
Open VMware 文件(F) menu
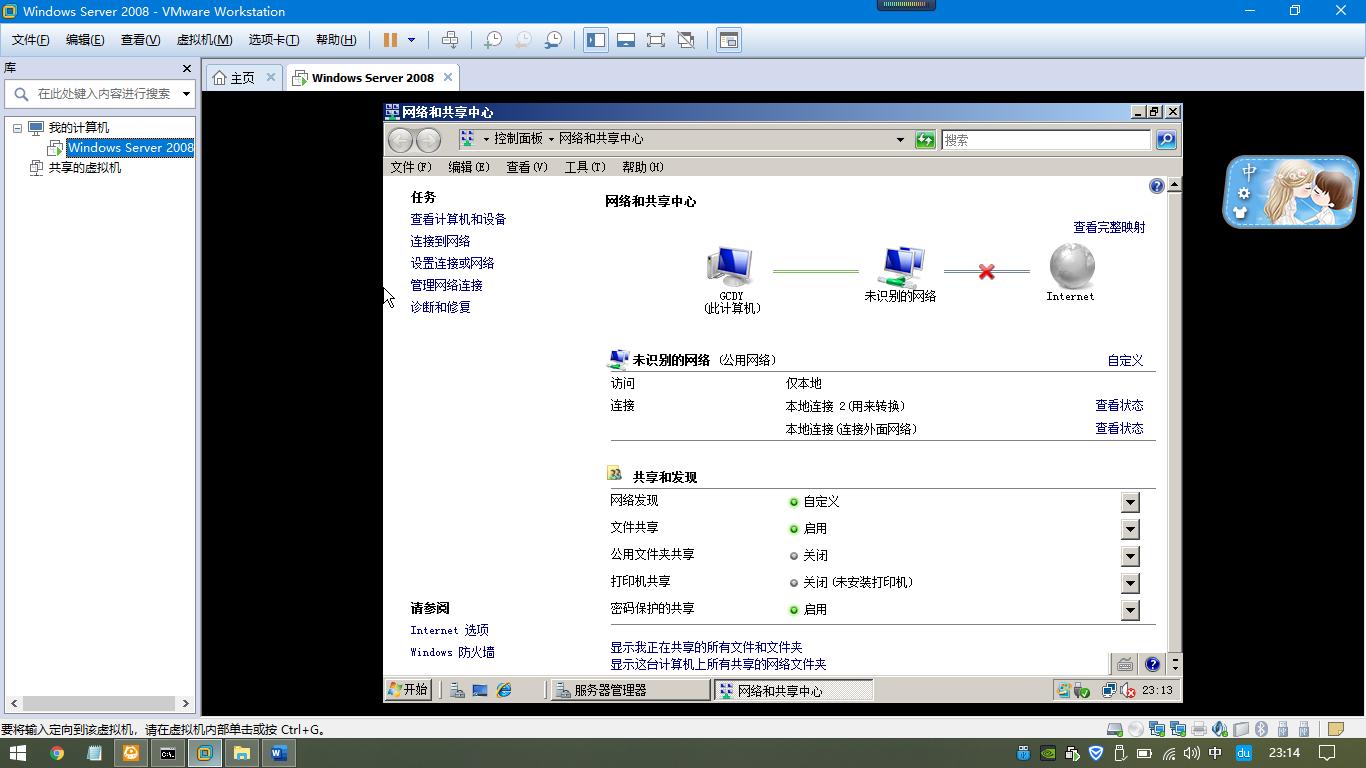point(30,40)
